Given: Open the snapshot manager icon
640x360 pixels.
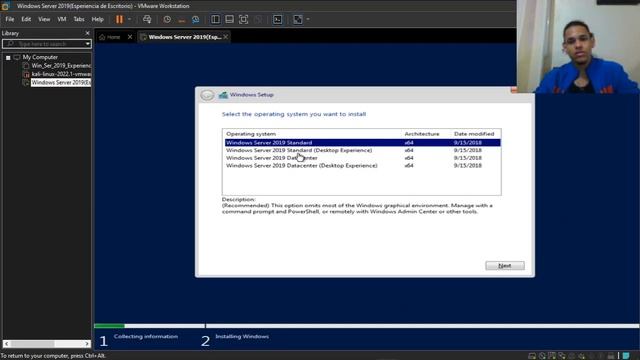Looking at the screenshot, I should tap(196, 19).
